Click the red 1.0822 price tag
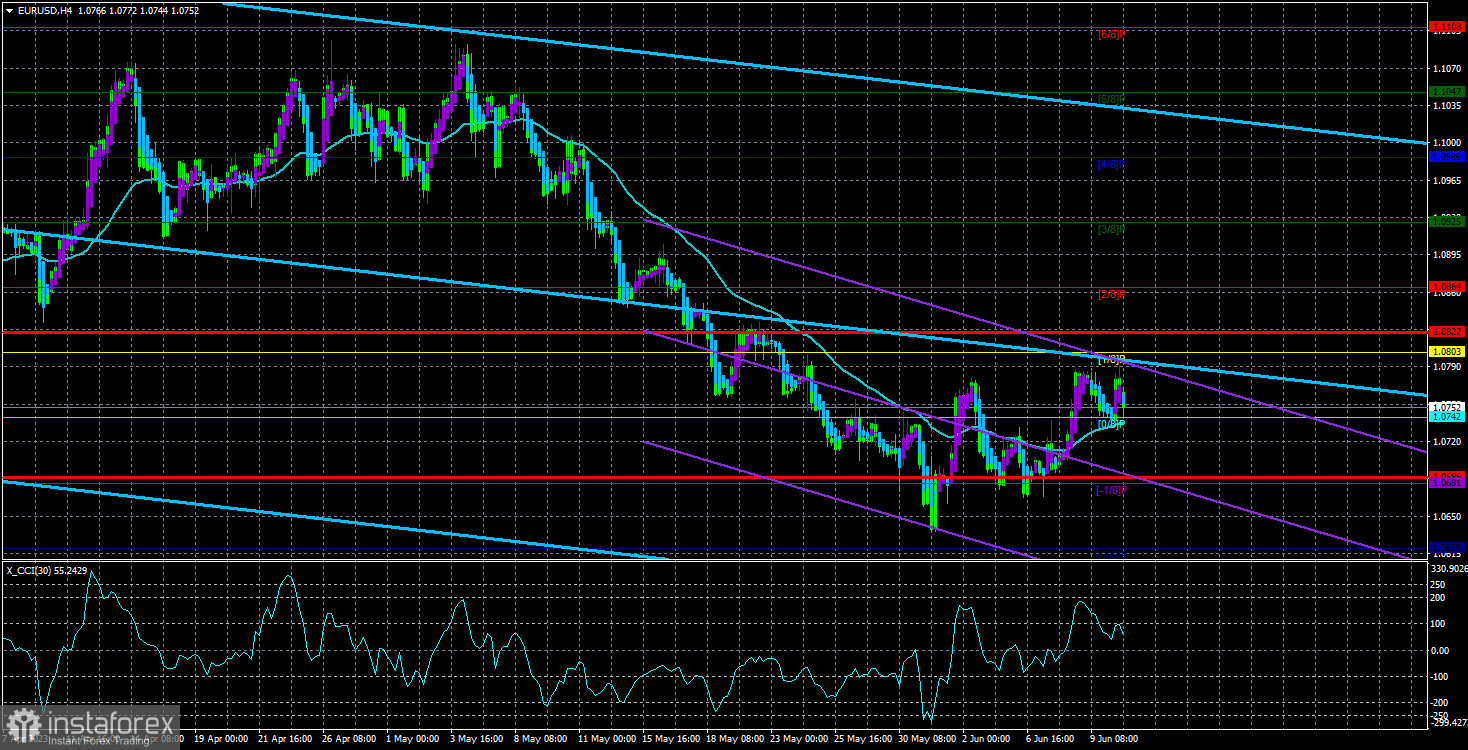The height and width of the screenshot is (750, 1468). tap(1448, 331)
